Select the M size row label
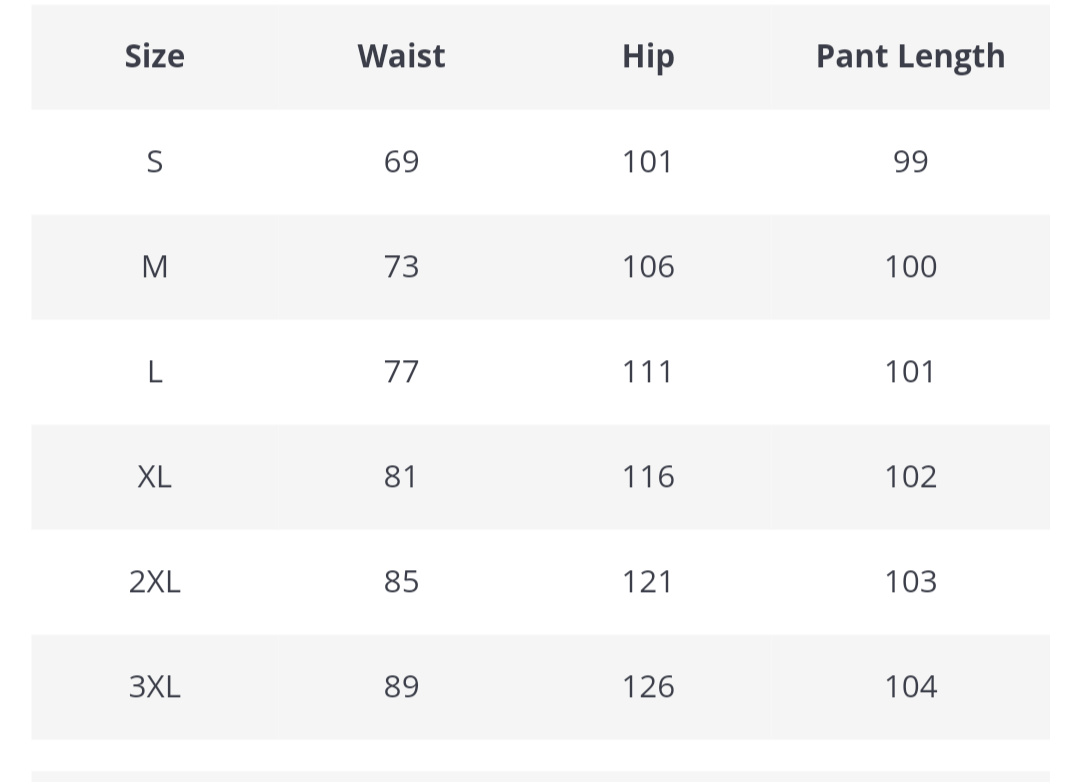Viewport: 1080px width, 782px height. click(x=154, y=266)
